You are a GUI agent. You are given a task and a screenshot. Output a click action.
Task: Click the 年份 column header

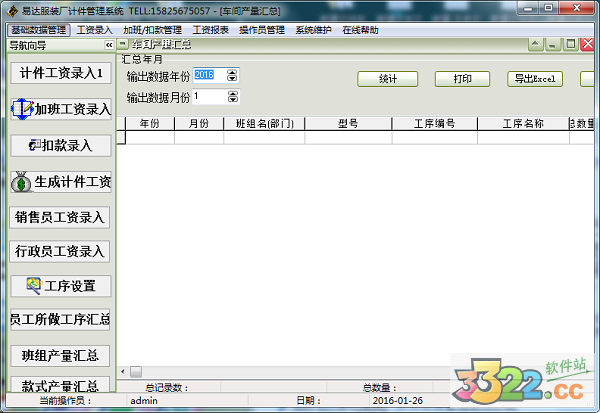(150, 123)
